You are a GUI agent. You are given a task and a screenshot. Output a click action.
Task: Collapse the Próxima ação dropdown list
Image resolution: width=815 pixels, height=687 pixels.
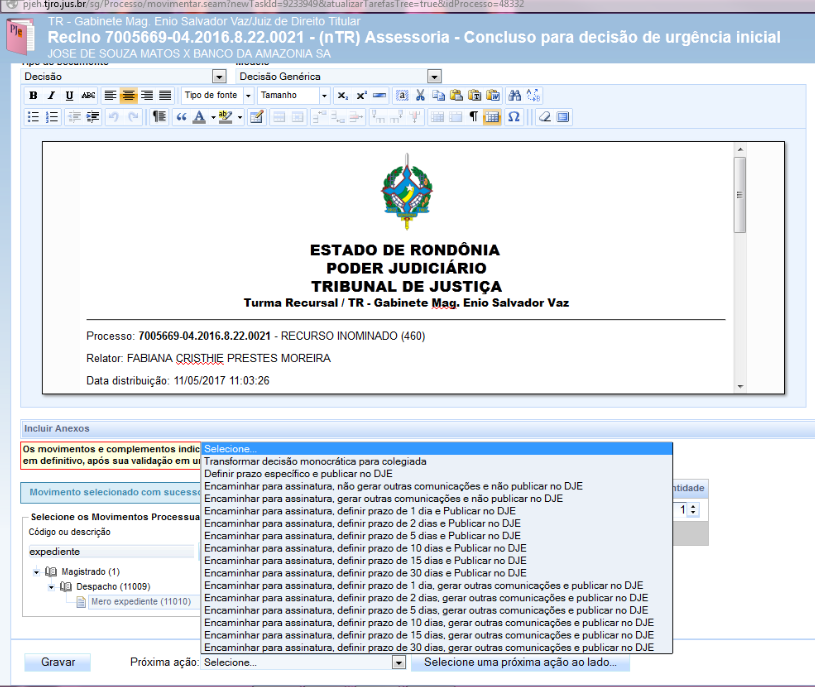pyautogui.click(x=399, y=663)
